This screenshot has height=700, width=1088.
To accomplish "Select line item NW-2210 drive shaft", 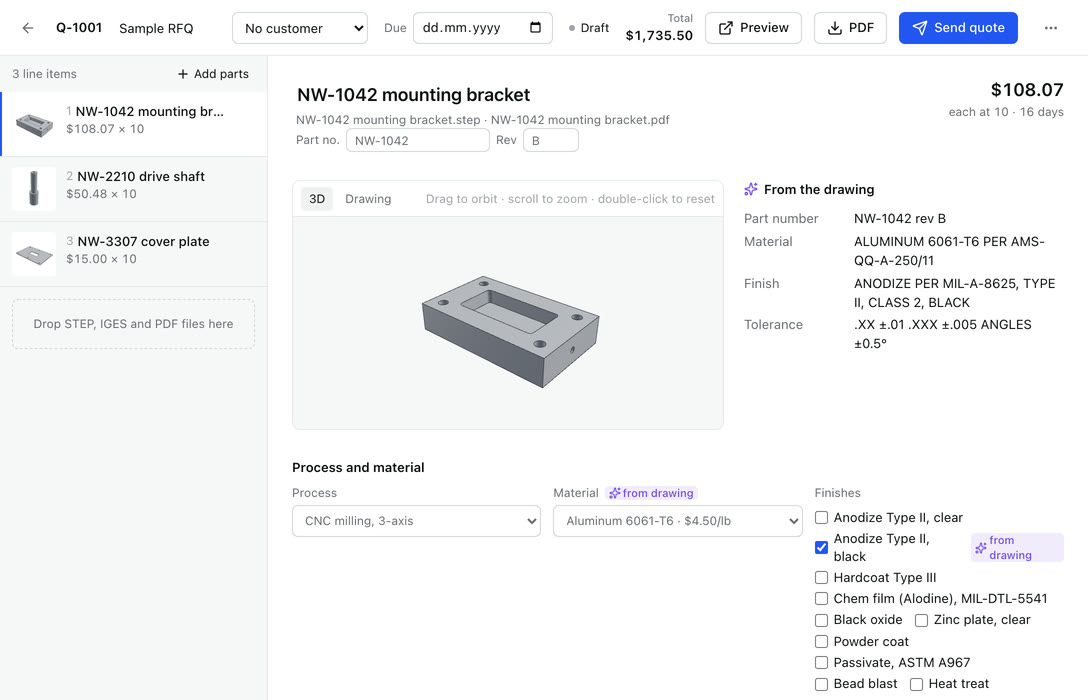I will (x=133, y=189).
